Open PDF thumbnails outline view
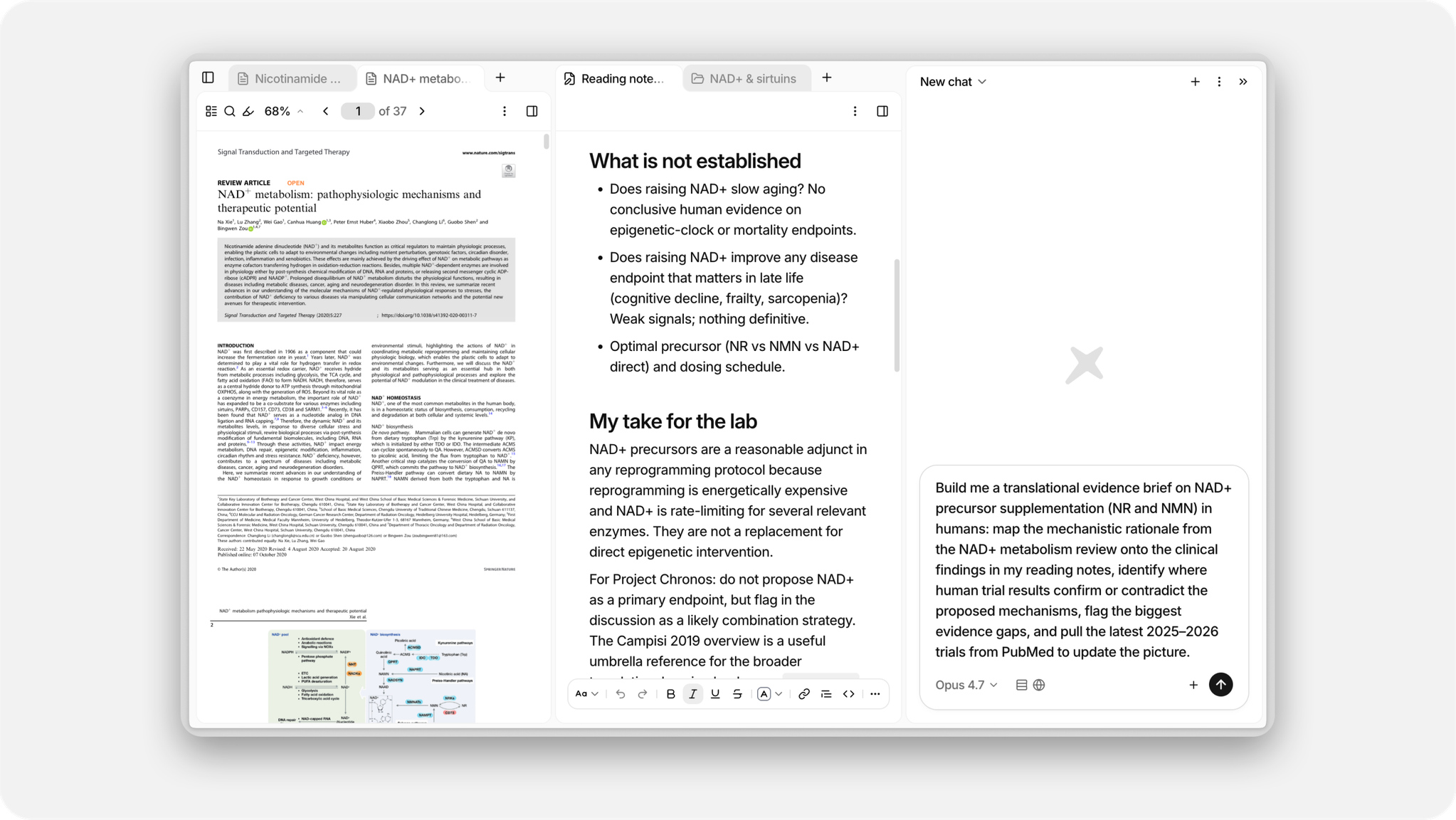 tap(211, 111)
